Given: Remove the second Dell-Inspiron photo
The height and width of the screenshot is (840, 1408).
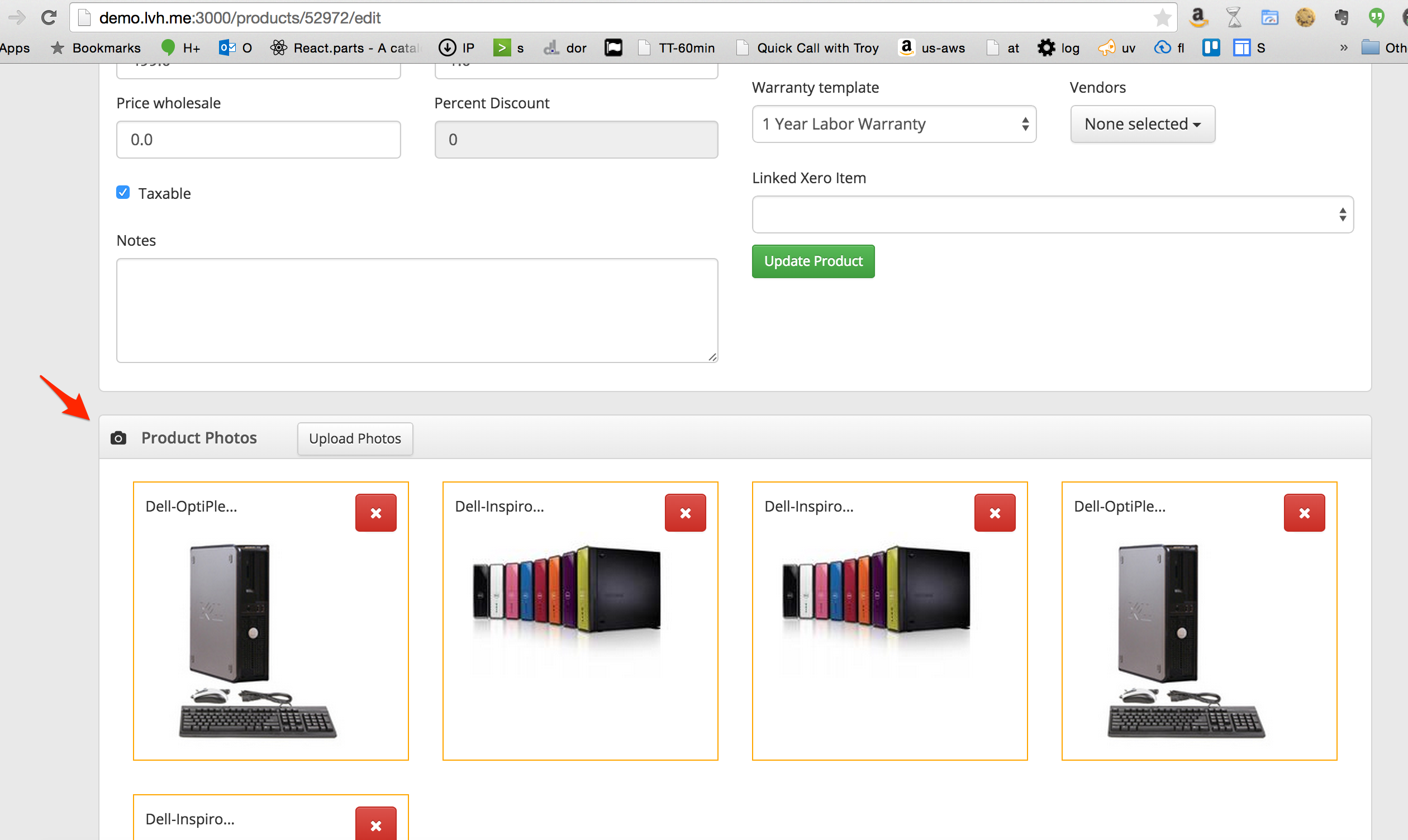Looking at the screenshot, I should 994,513.
